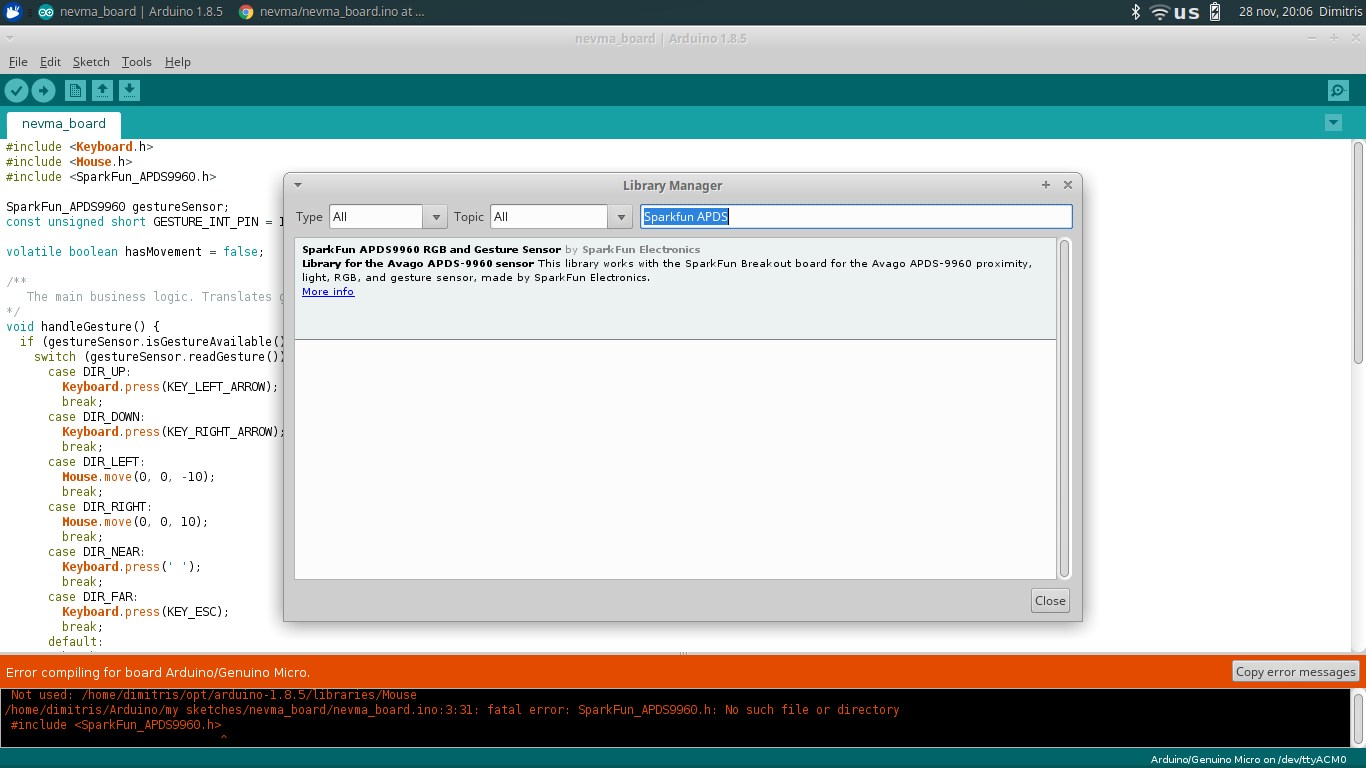The image size is (1366, 768).
Task: Click the Library Manager results scrollbar
Action: [x=1064, y=408]
